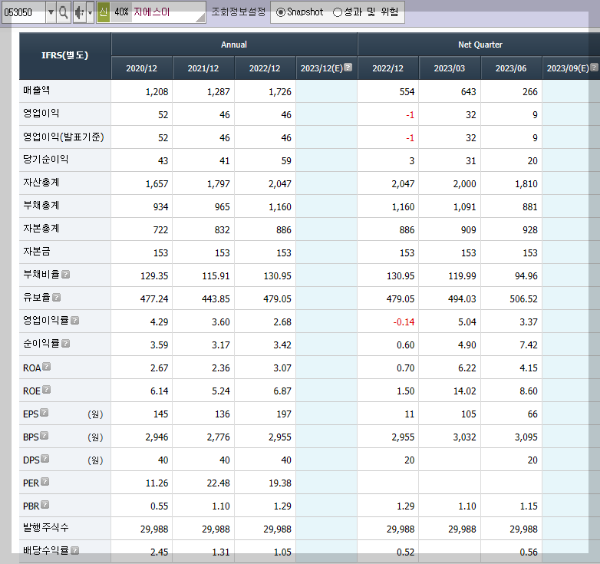Click the 당기순이익 row label
Viewport: 600px width, 564px height.
point(46,160)
